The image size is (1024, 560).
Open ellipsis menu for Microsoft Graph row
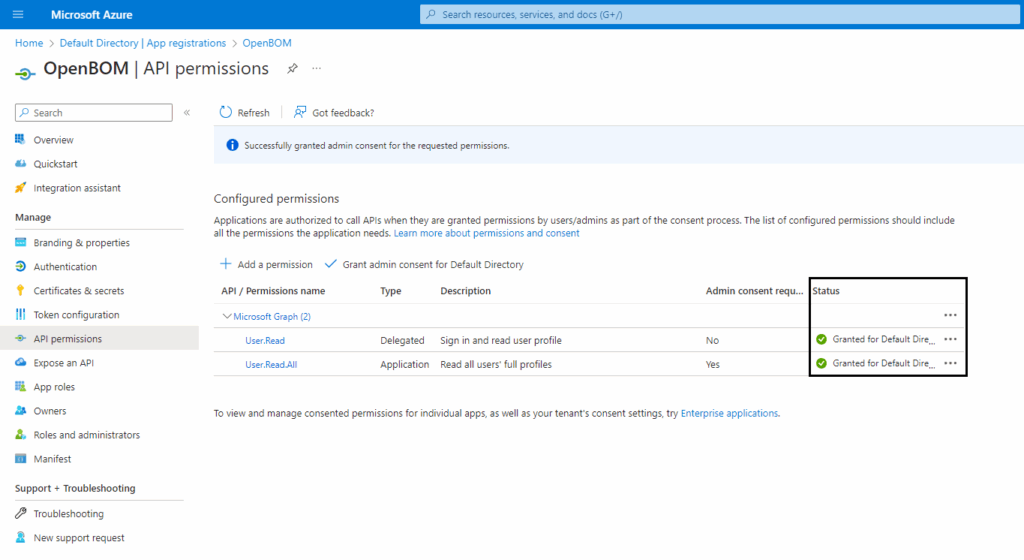950,315
